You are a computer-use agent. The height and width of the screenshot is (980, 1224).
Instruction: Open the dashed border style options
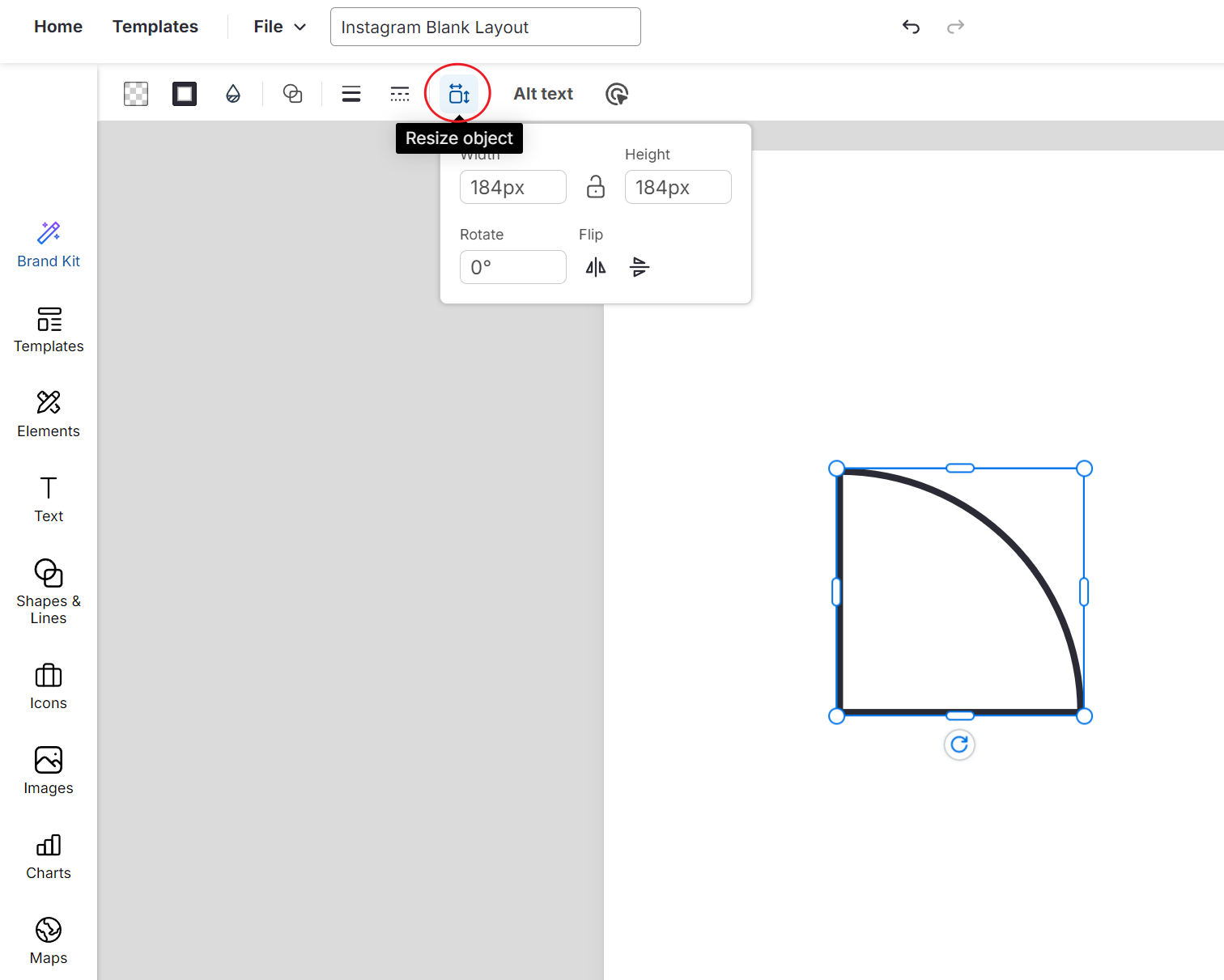click(x=400, y=93)
